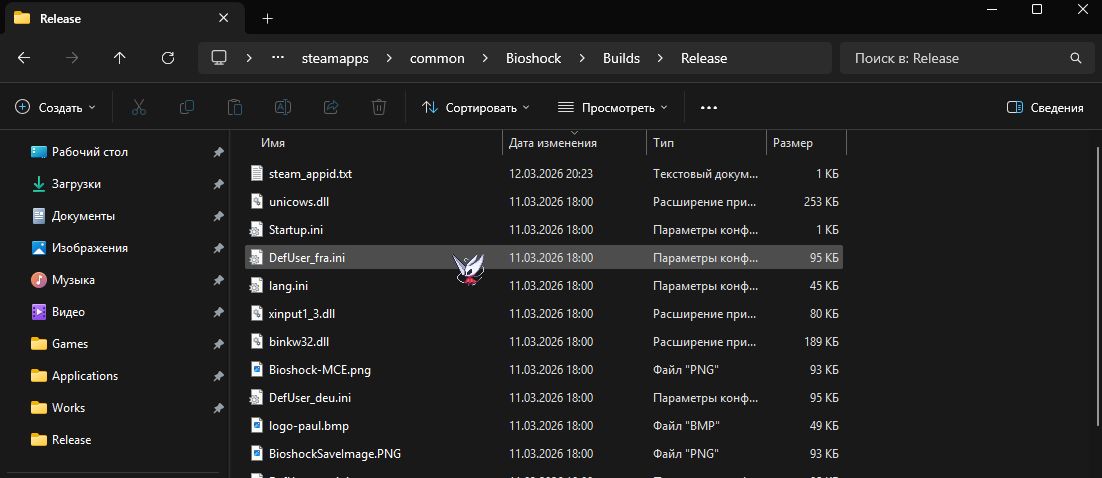Open Загрузки in sidebar
Image resolution: width=1102 pixels, height=478 pixels.
click(x=76, y=184)
